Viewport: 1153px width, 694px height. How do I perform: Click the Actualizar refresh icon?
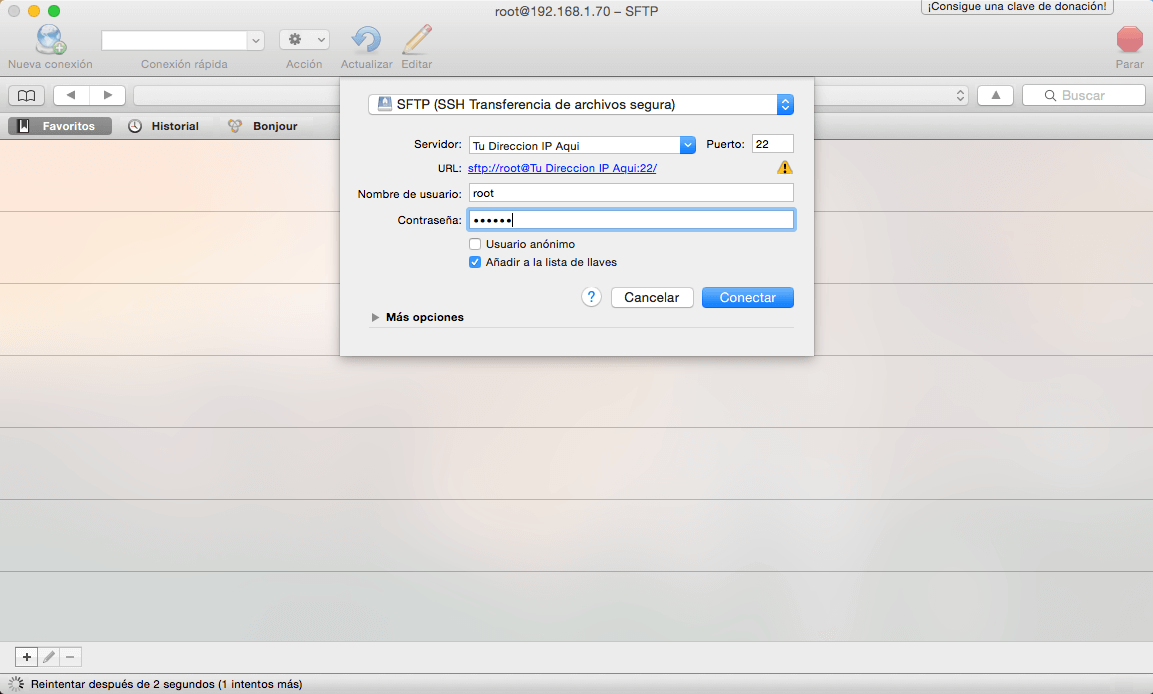366,40
